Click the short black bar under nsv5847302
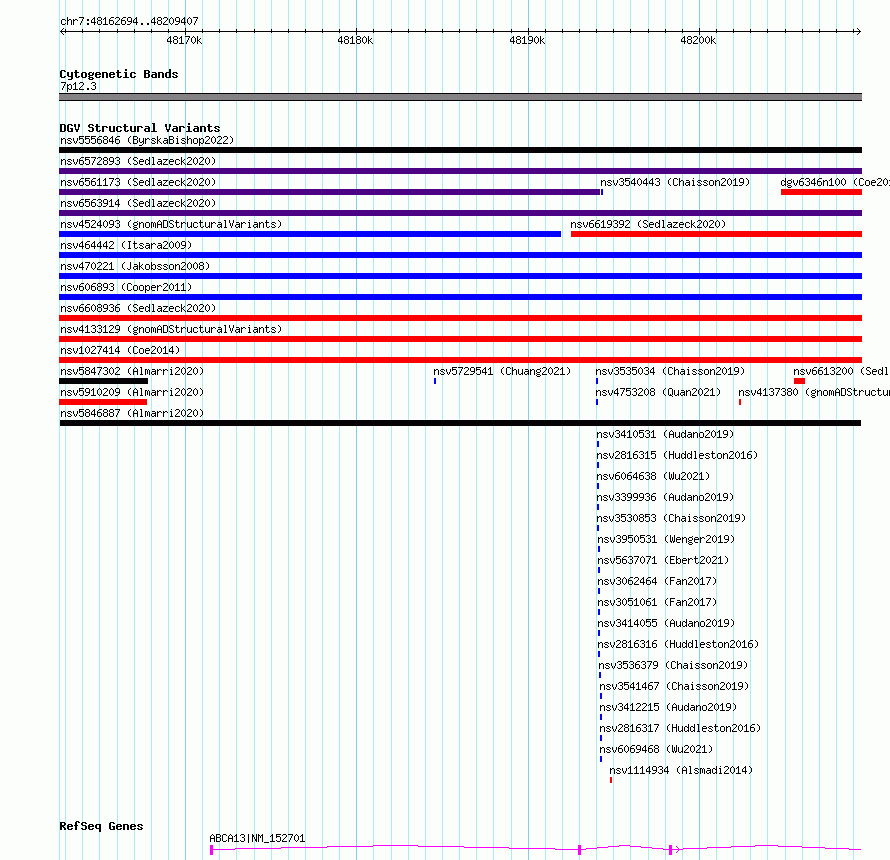The image size is (890, 860). coord(103,381)
